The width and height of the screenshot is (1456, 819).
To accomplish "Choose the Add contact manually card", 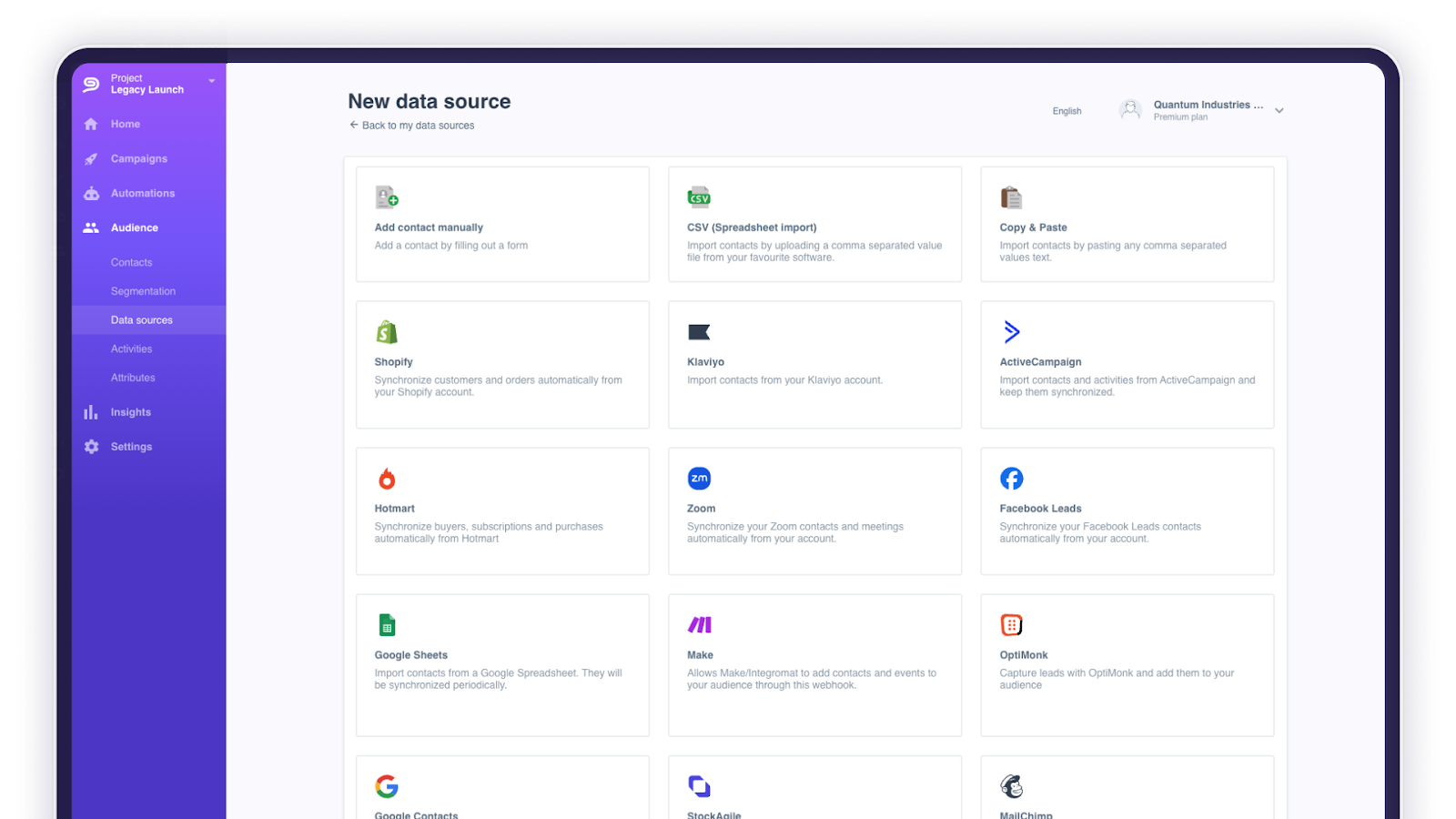I will 502,224.
